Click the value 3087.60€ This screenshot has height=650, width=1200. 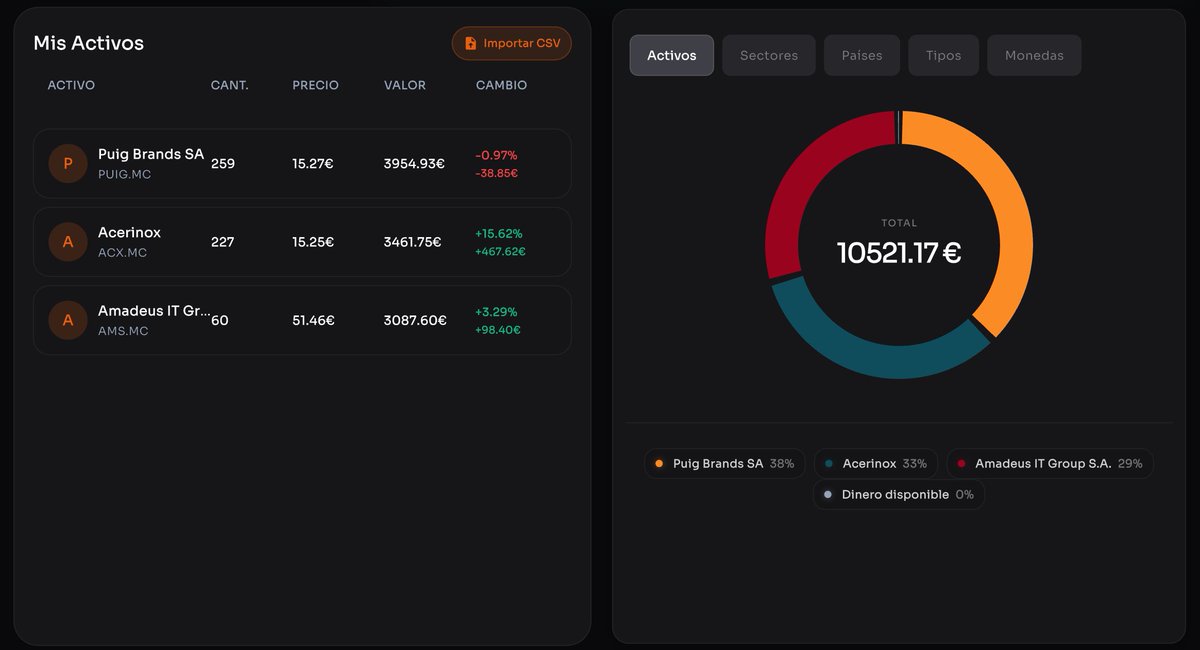pyautogui.click(x=415, y=320)
